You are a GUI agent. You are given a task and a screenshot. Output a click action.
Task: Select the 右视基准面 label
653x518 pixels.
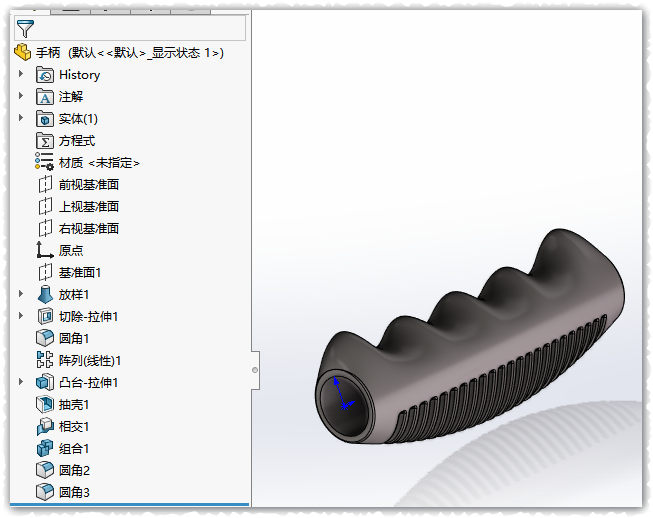click(x=89, y=229)
